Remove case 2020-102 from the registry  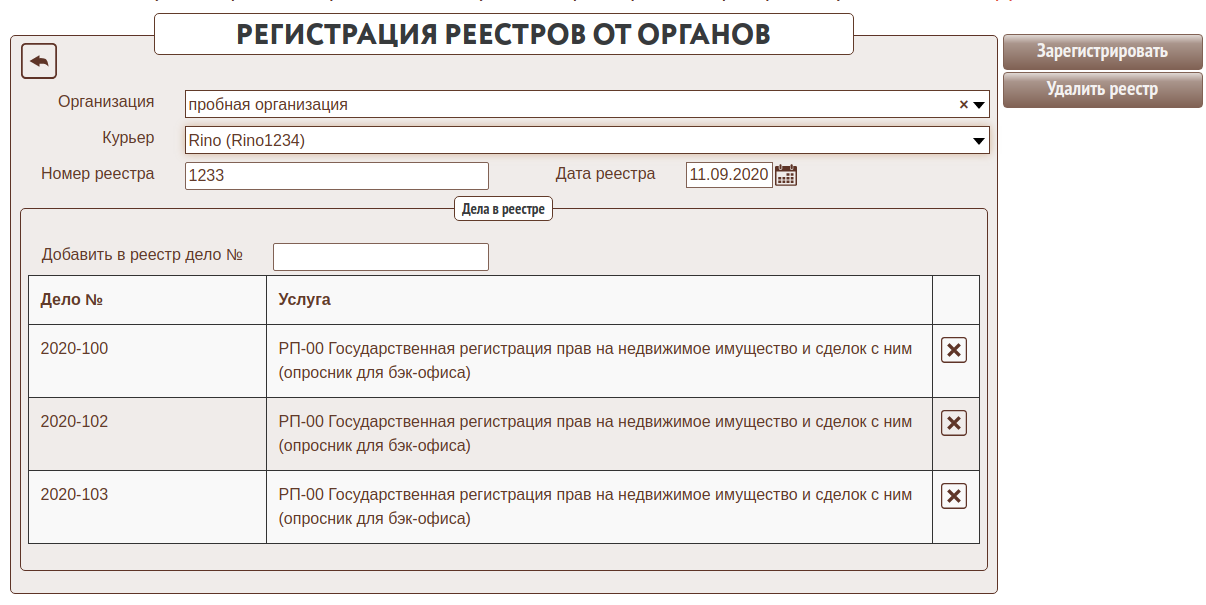click(954, 423)
